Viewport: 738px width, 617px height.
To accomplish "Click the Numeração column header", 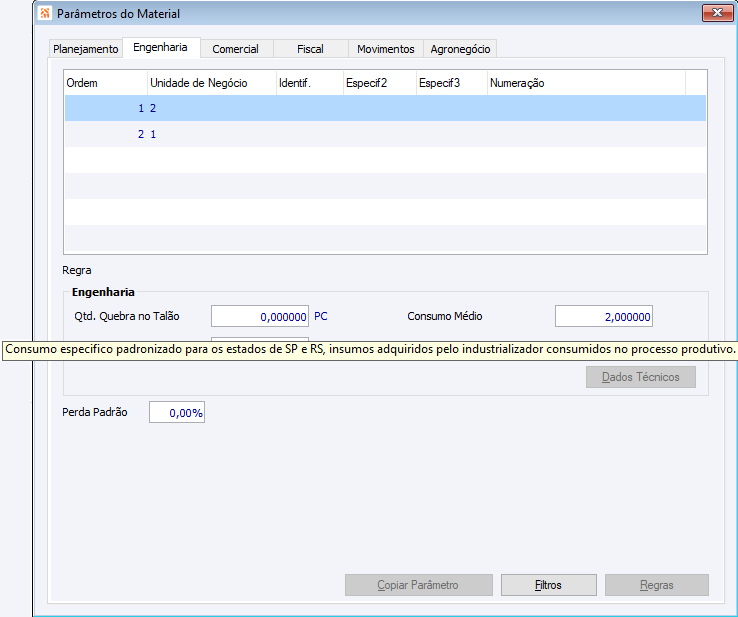I will [586, 83].
